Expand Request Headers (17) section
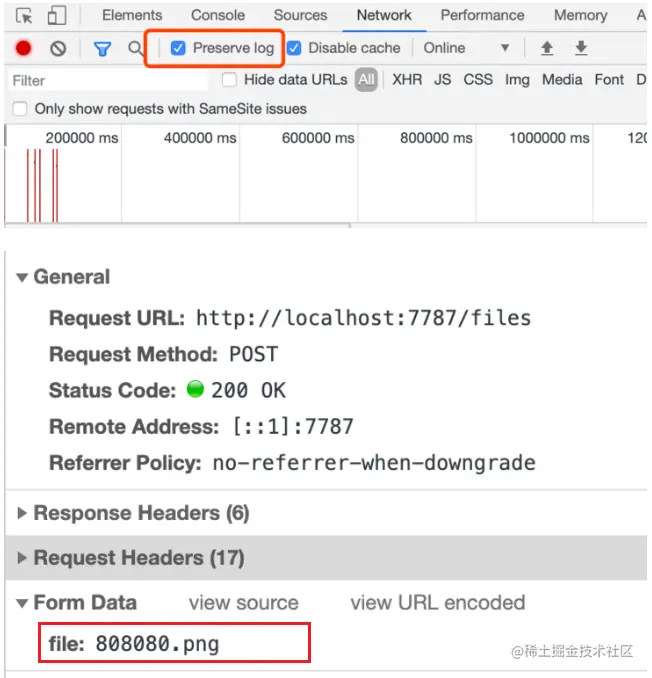The image size is (652, 678). point(22,558)
